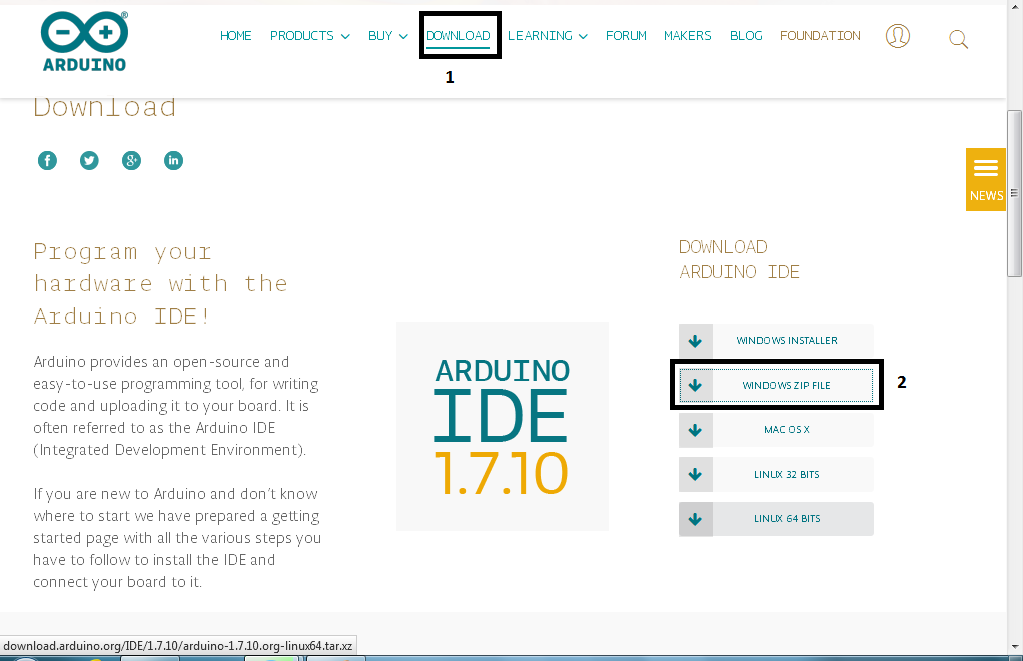Download the LINUX 64 BITS version
The height and width of the screenshot is (661, 1023).
pos(776,519)
